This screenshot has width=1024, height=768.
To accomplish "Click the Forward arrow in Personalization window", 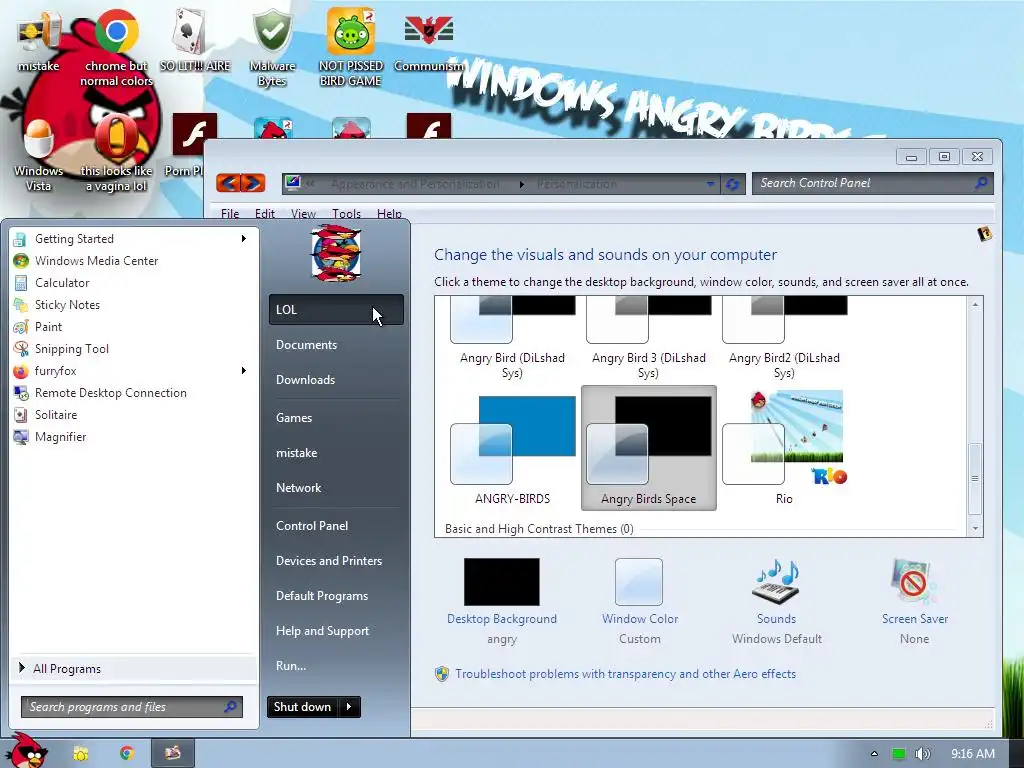I will coord(253,184).
